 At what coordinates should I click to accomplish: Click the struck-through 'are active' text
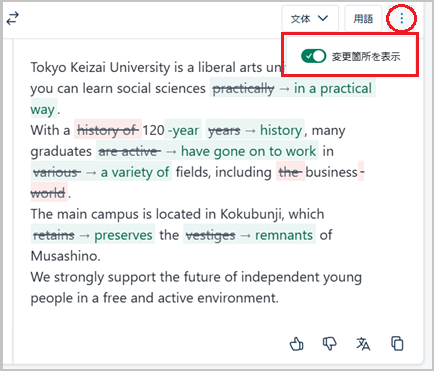pyautogui.click(x=130, y=151)
